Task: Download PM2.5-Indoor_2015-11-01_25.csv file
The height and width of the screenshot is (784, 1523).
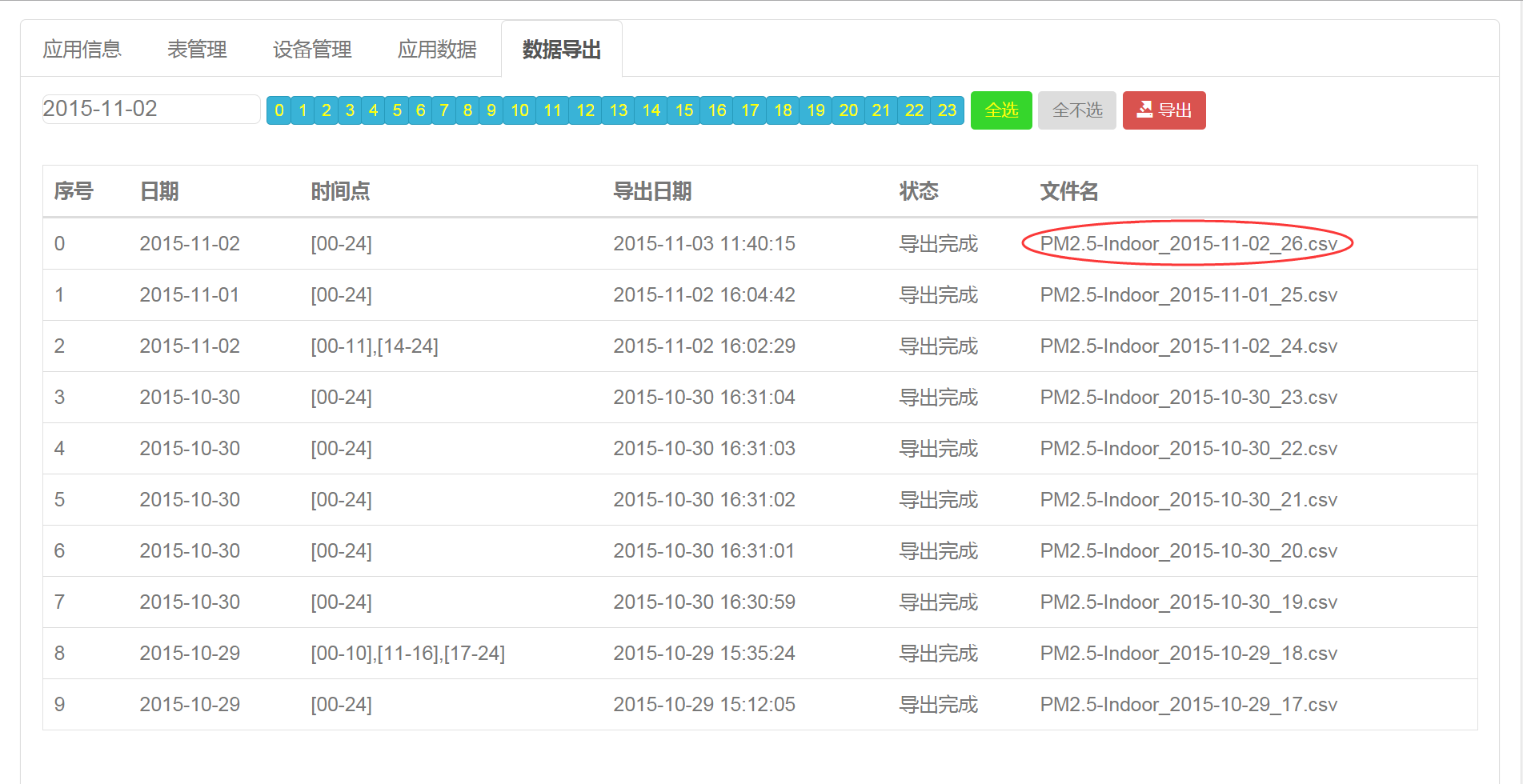Action: (1188, 295)
